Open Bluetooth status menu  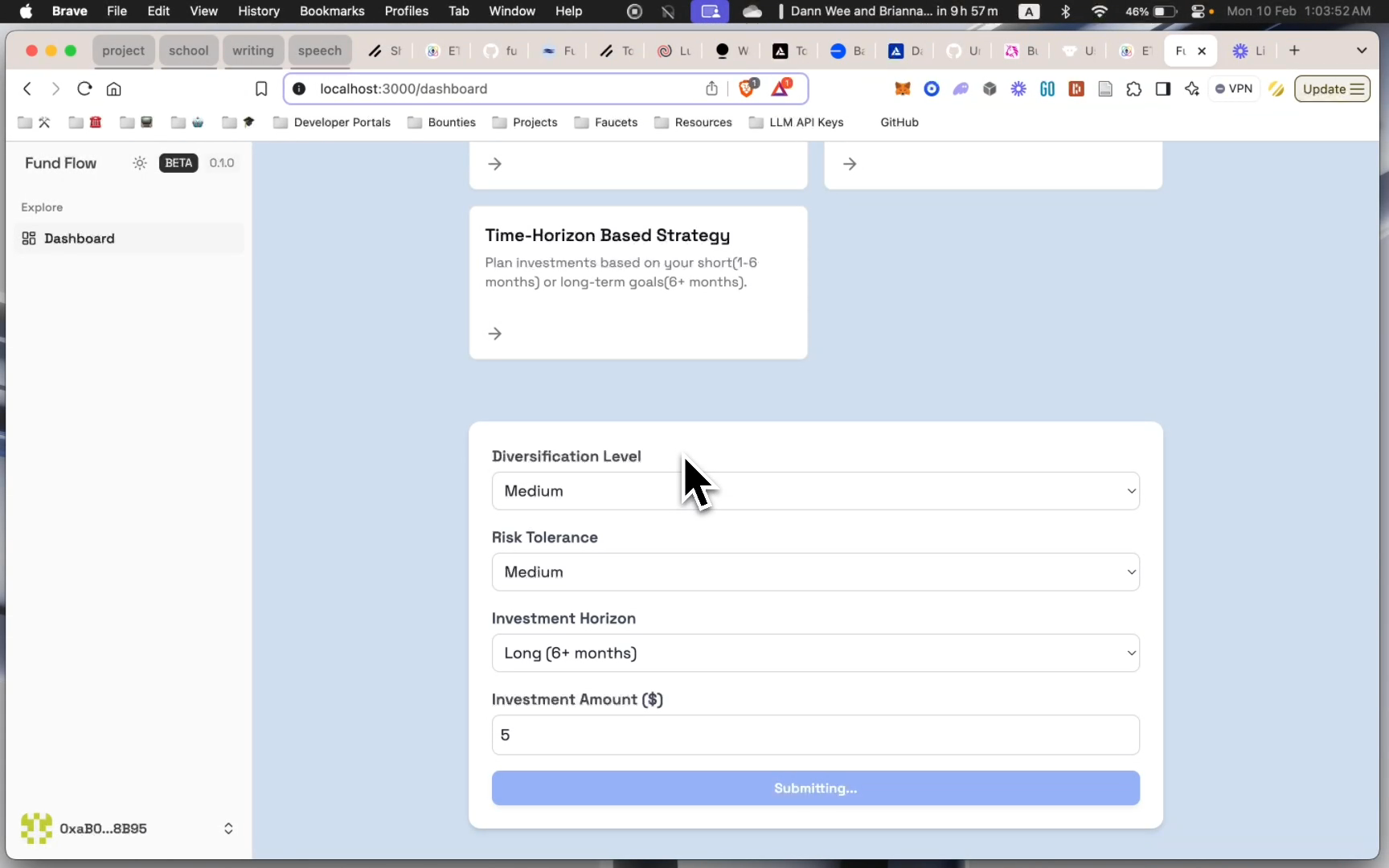[x=1066, y=11]
